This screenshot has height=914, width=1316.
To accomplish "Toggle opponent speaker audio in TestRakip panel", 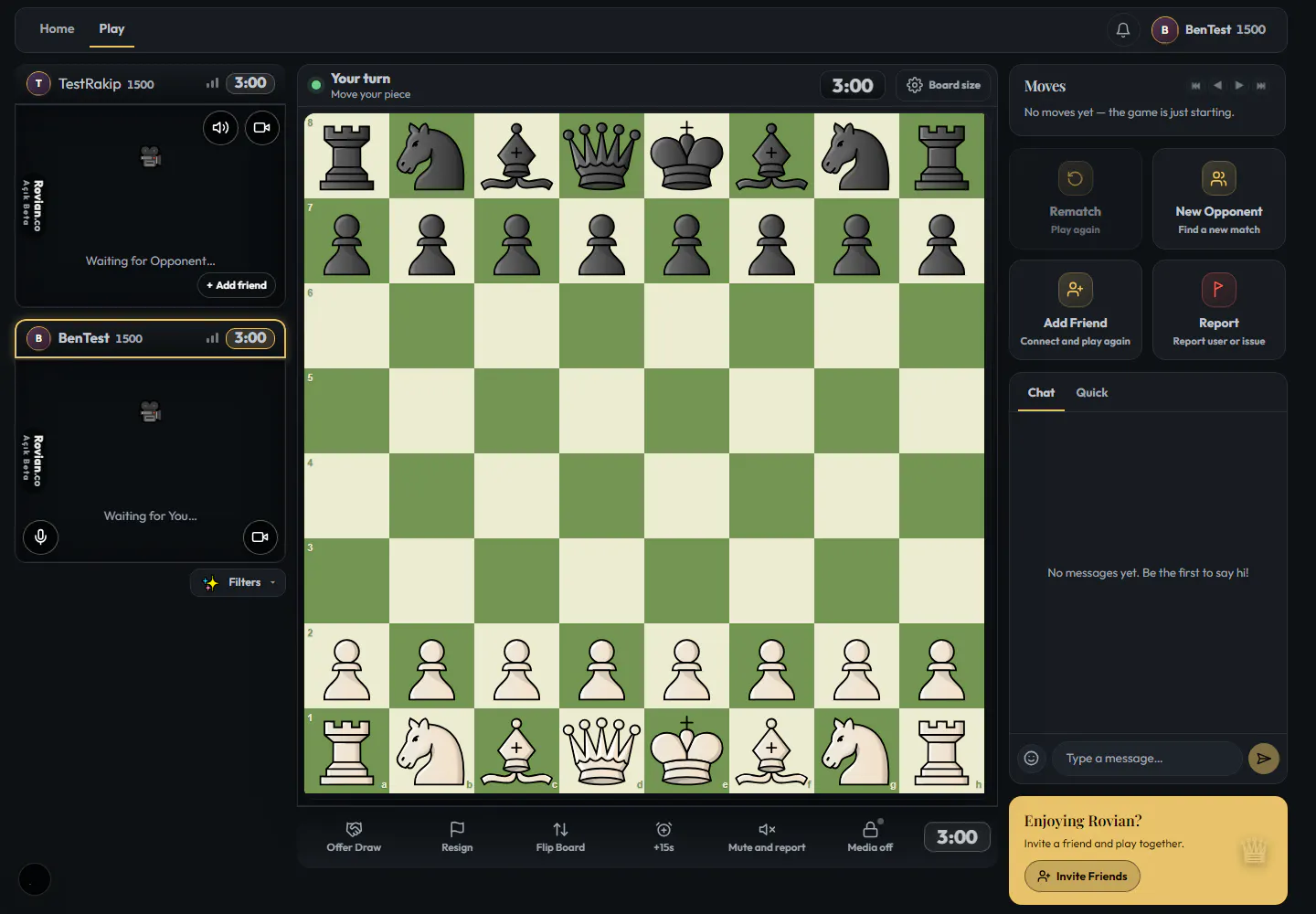I will [220, 128].
